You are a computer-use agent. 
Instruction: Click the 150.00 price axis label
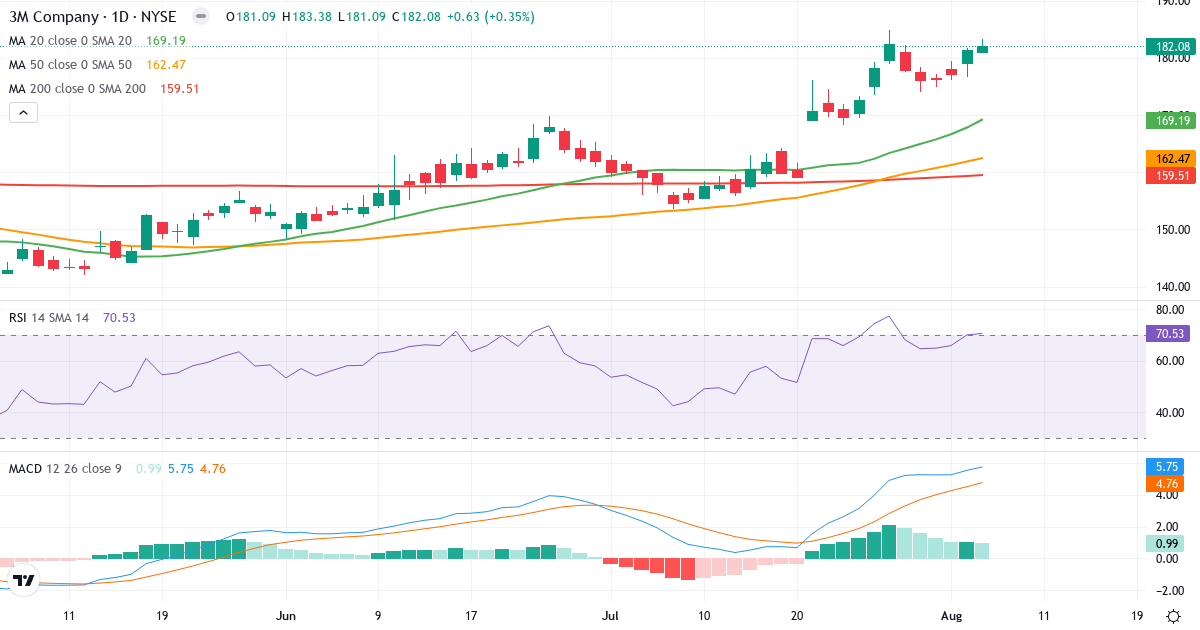point(1172,230)
